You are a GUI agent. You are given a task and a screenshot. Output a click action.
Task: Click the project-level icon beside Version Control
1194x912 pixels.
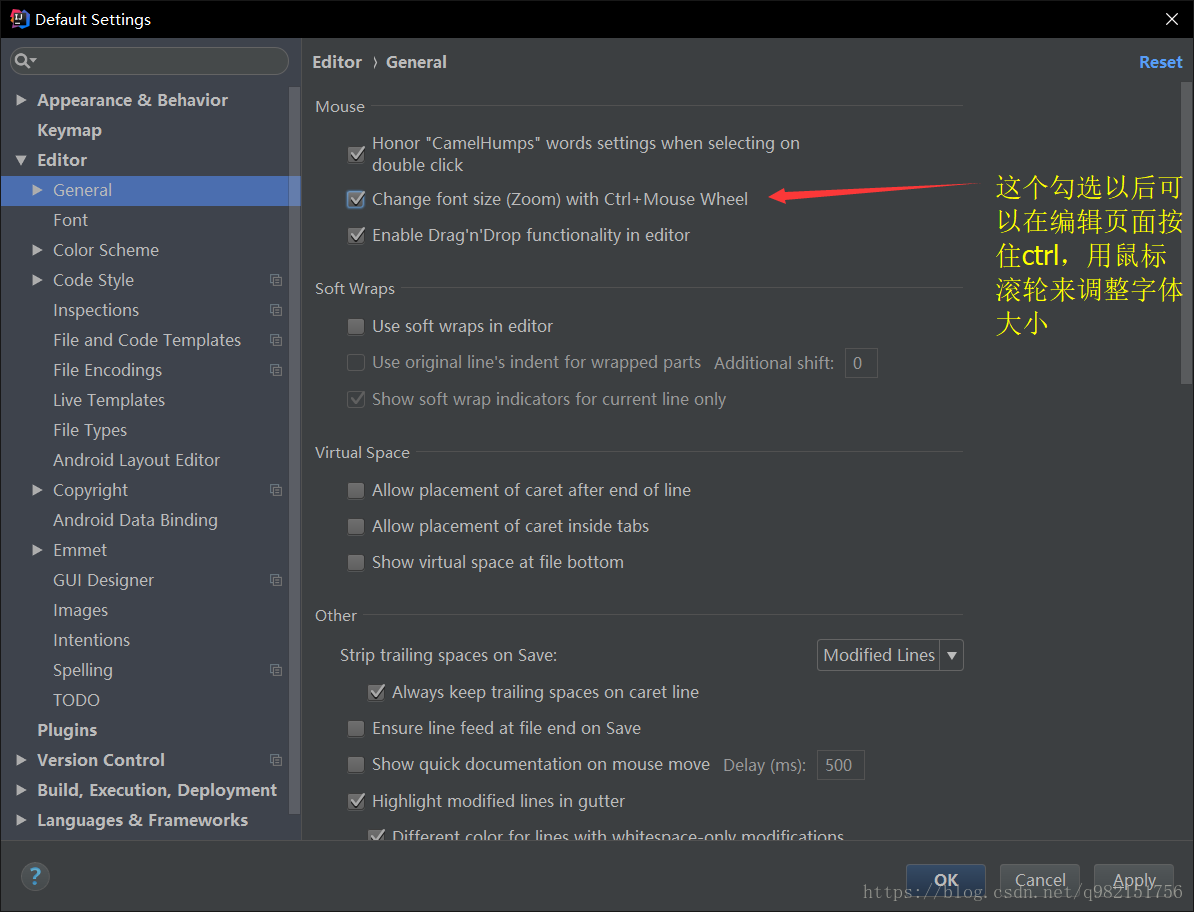pos(276,760)
